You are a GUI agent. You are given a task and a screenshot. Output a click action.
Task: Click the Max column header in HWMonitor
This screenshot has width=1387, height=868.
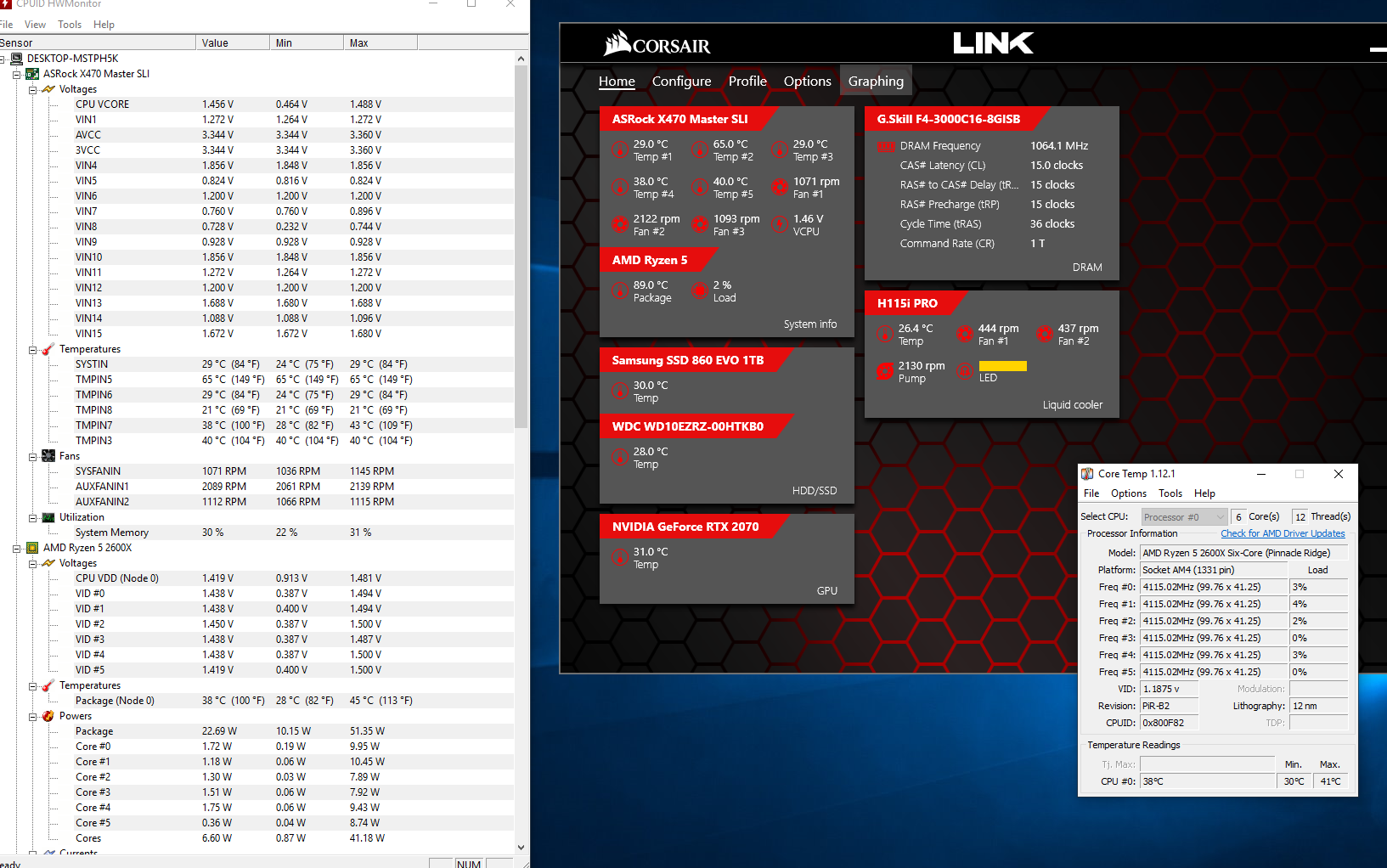381,43
